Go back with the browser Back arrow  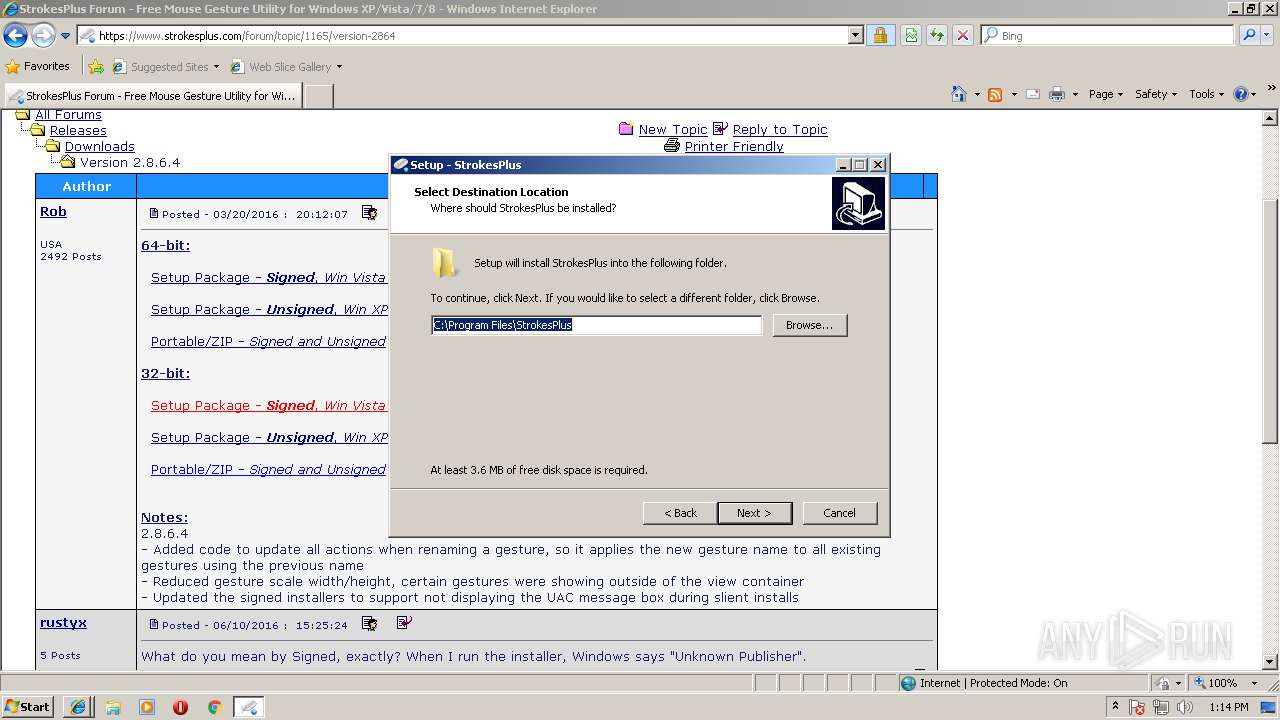point(16,36)
